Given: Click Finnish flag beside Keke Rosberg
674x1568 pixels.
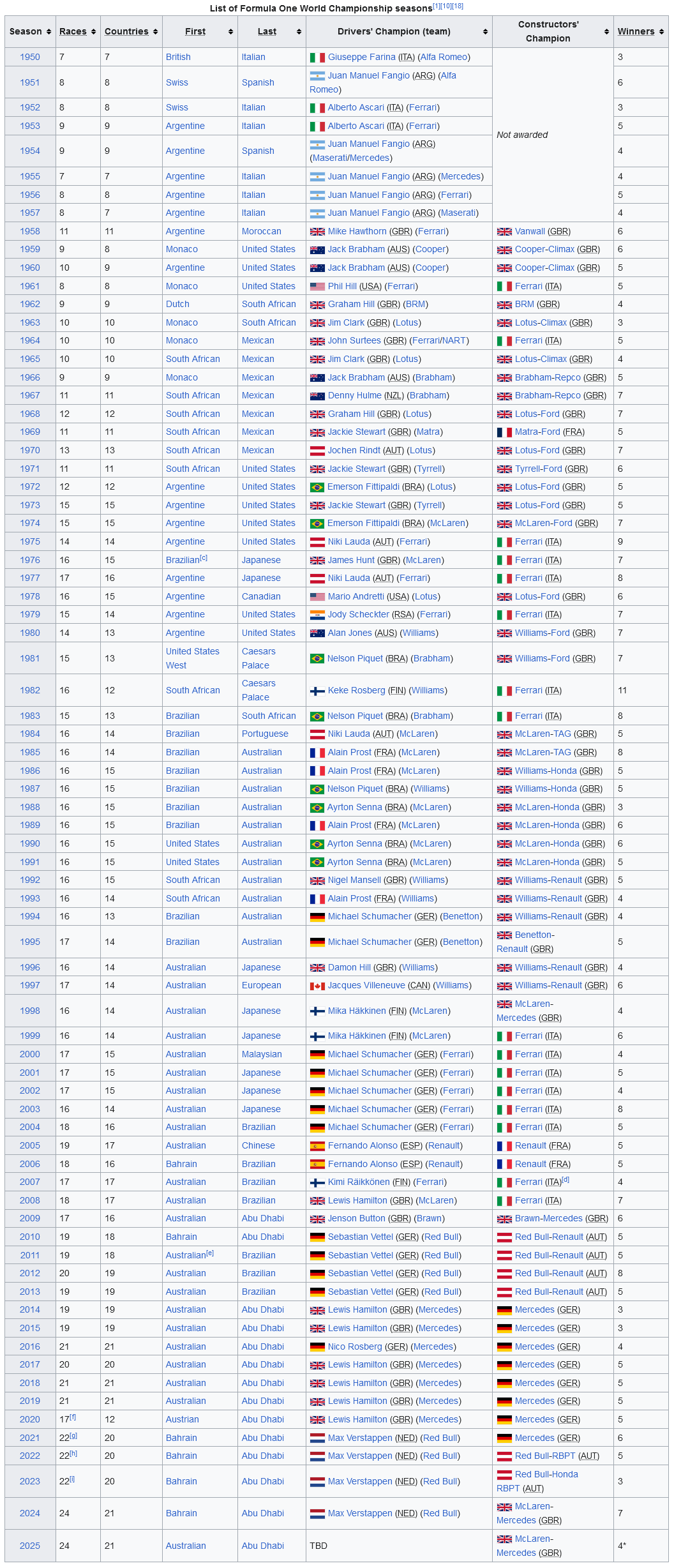Looking at the screenshot, I should pyautogui.click(x=317, y=691).
